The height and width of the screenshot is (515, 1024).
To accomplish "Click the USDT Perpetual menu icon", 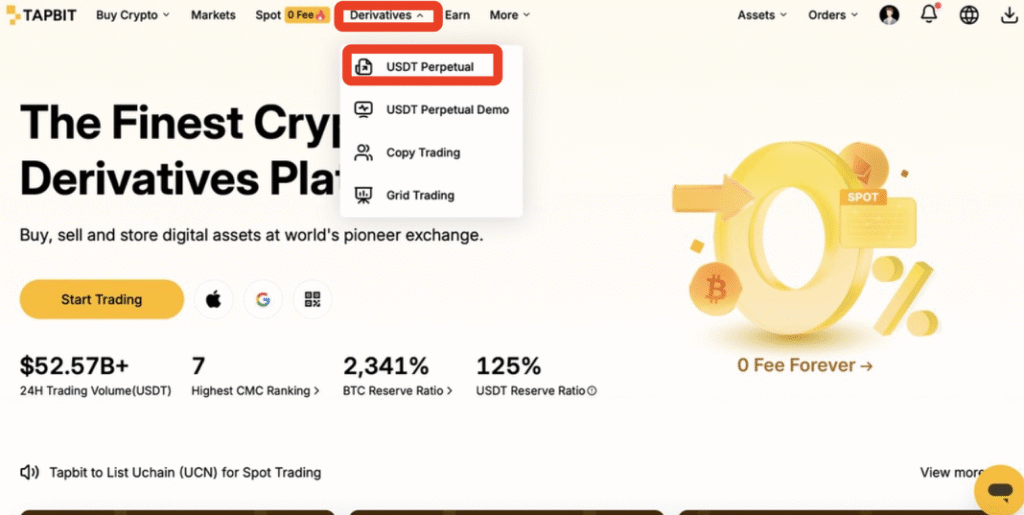I will pyautogui.click(x=364, y=67).
